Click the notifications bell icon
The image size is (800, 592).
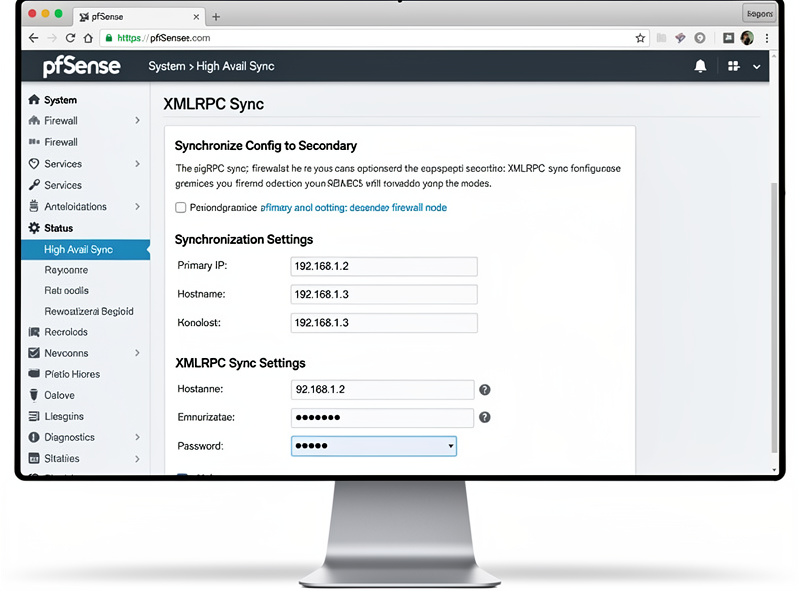point(701,66)
